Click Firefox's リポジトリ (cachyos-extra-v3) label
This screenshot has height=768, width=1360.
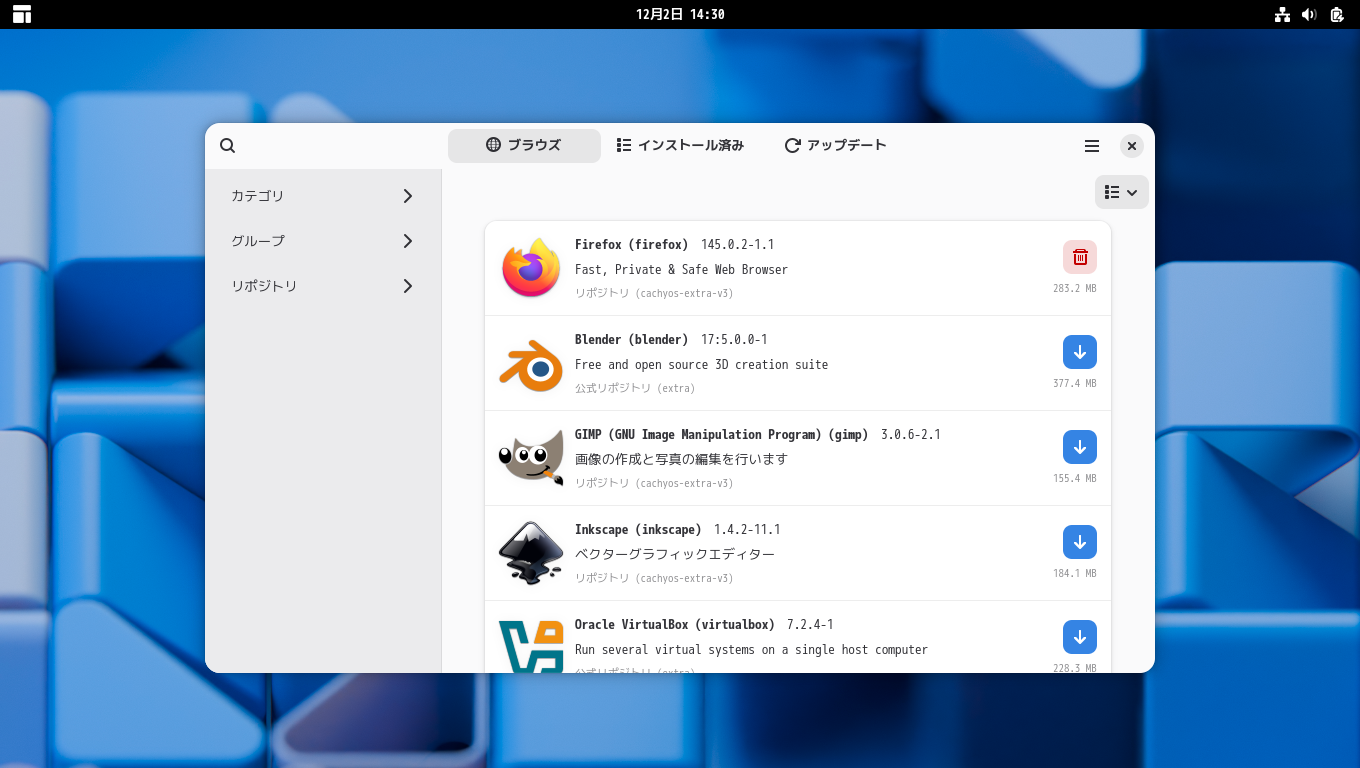pyautogui.click(x=654, y=294)
